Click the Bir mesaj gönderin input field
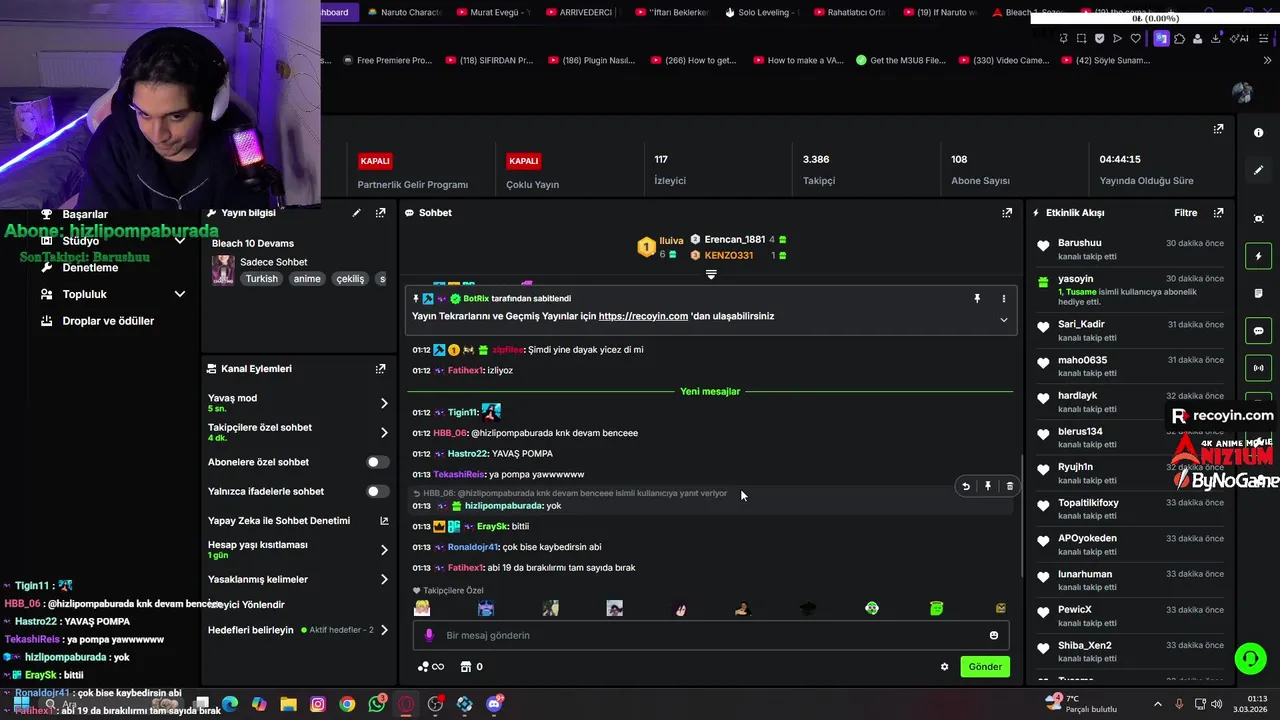1280x720 pixels. (711, 635)
